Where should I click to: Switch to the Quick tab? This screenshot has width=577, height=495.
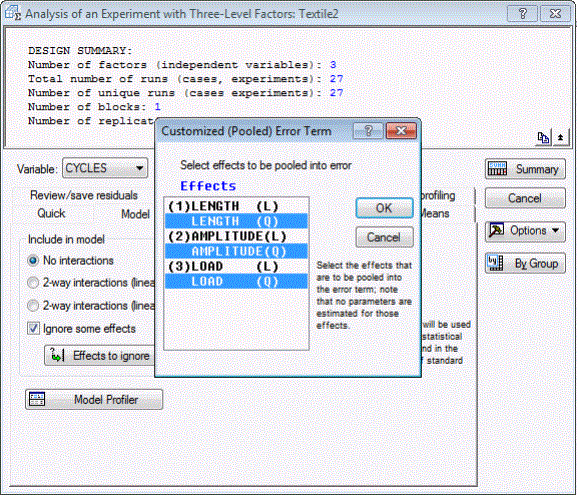coord(51,213)
